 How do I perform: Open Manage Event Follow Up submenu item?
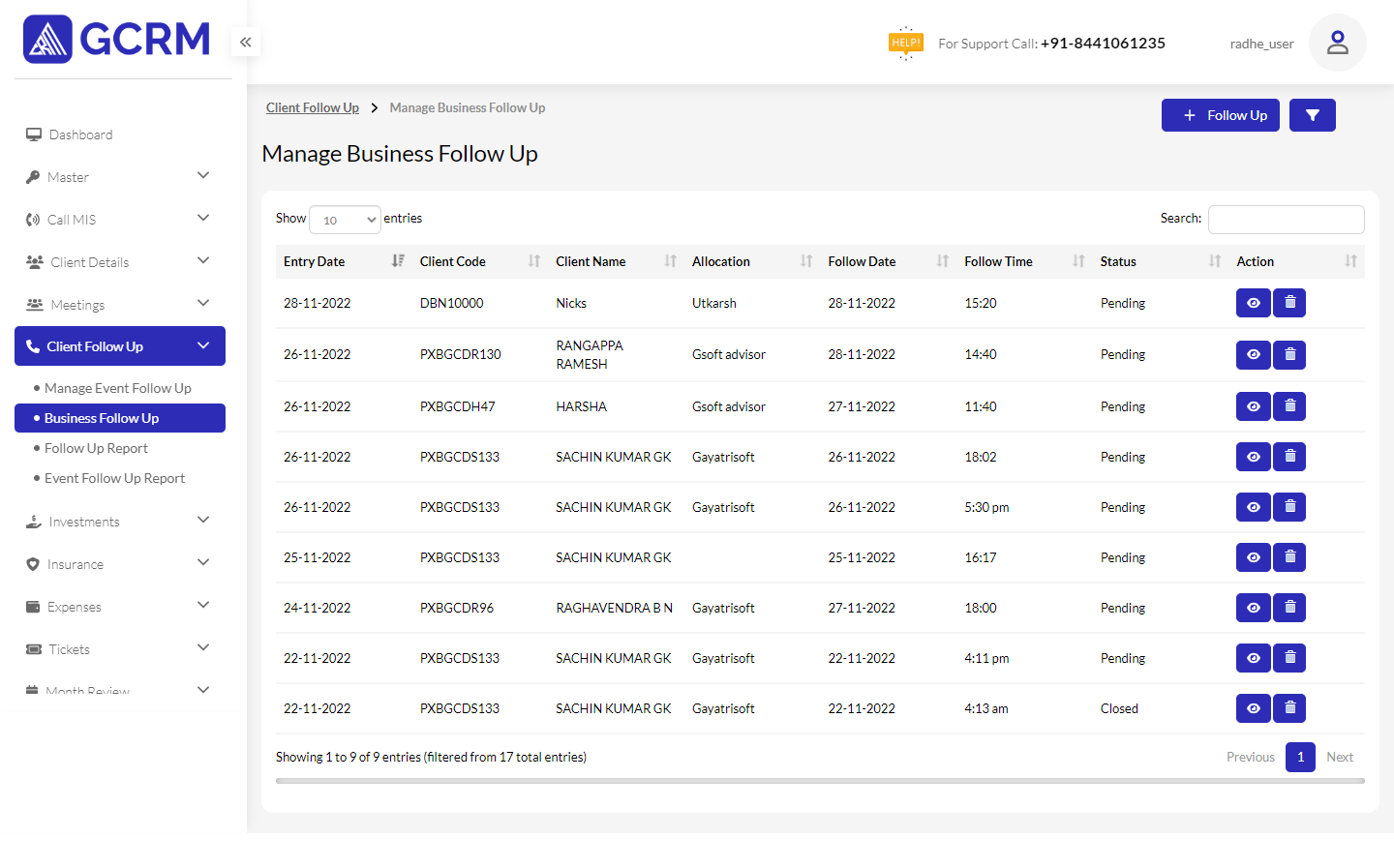coord(117,388)
